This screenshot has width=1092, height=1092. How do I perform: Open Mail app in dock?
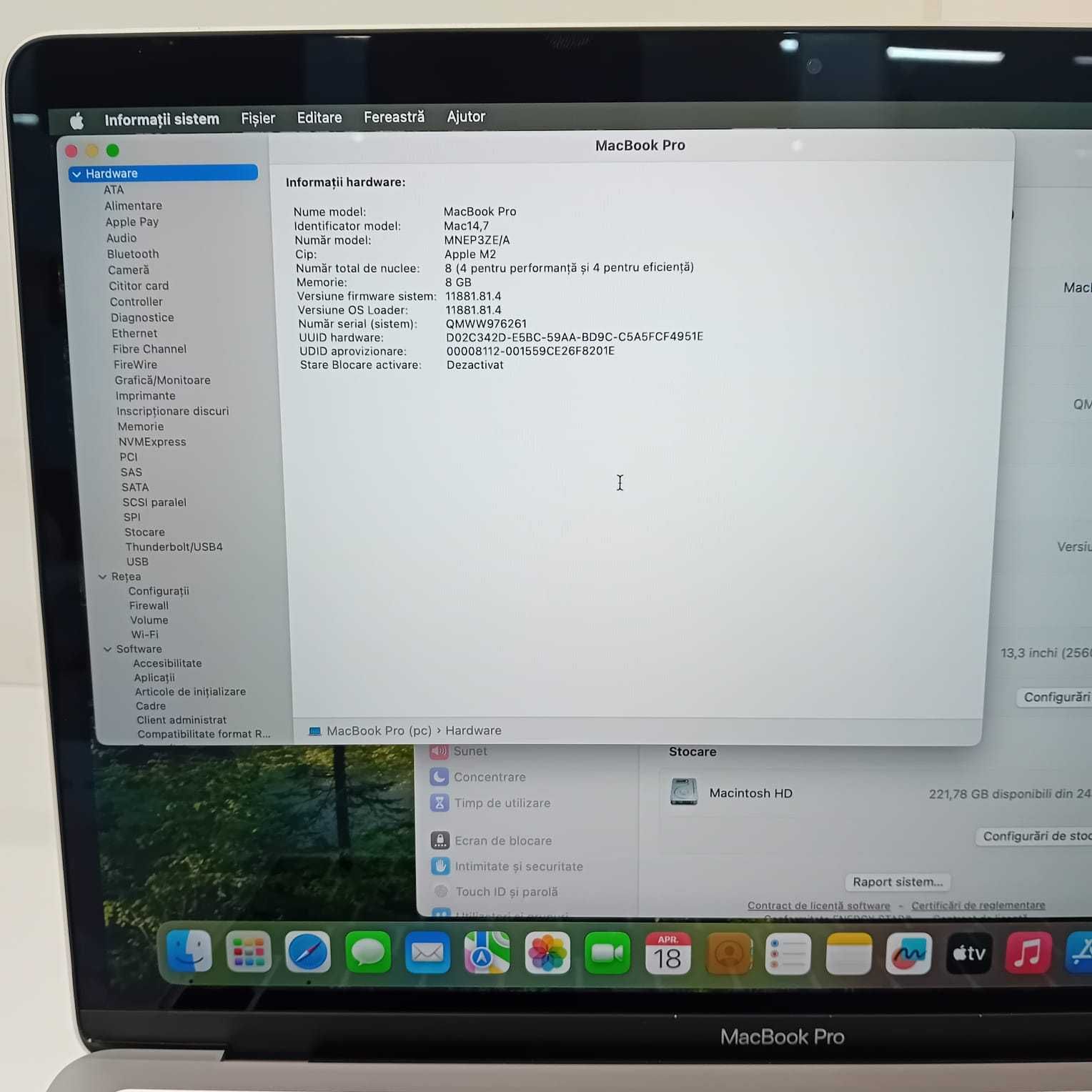click(x=427, y=953)
